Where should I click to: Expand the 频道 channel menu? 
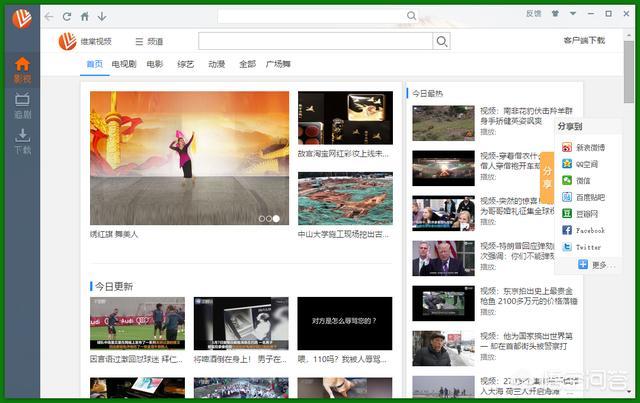point(149,42)
